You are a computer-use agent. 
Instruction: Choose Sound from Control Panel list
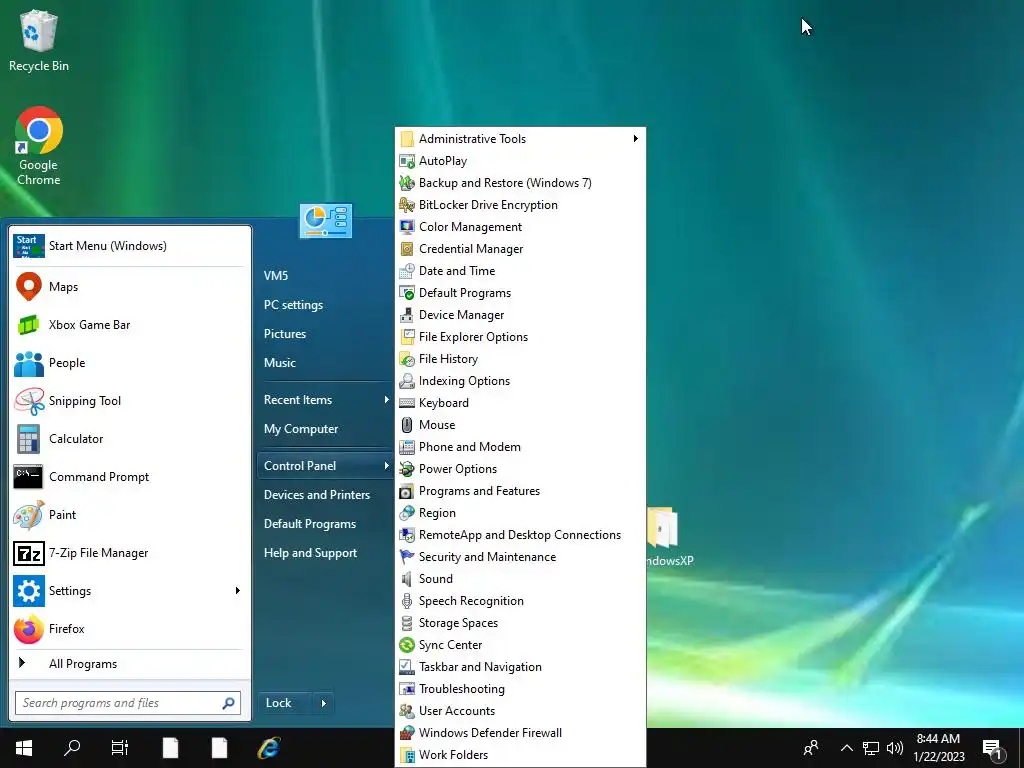click(x=520, y=579)
